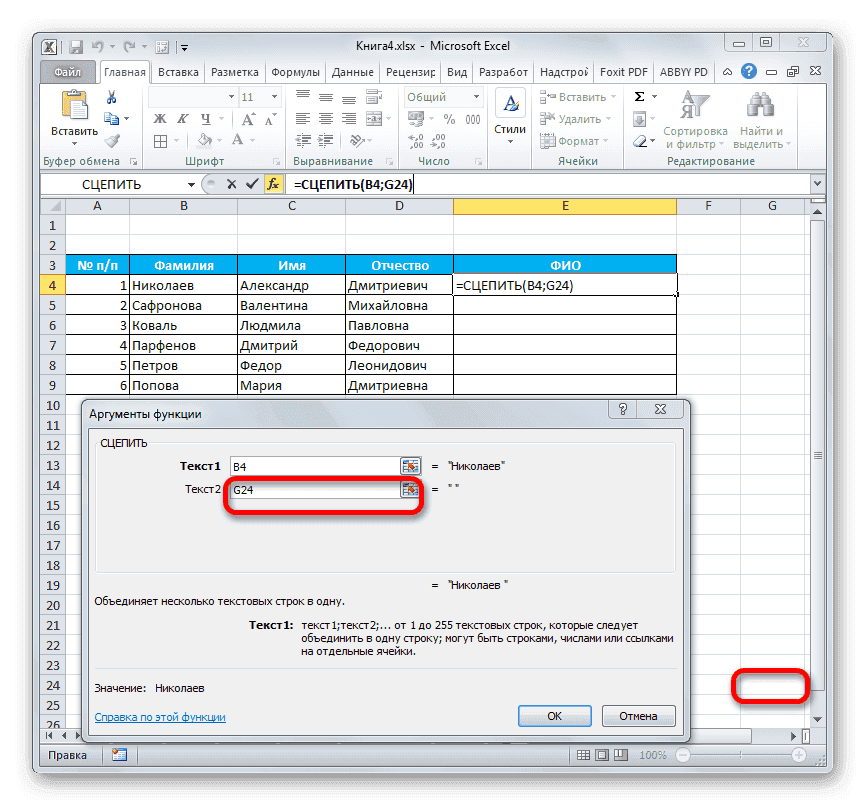866x806 pixels.
Task: Click the percent style icon
Action: click(x=447, y=118)
